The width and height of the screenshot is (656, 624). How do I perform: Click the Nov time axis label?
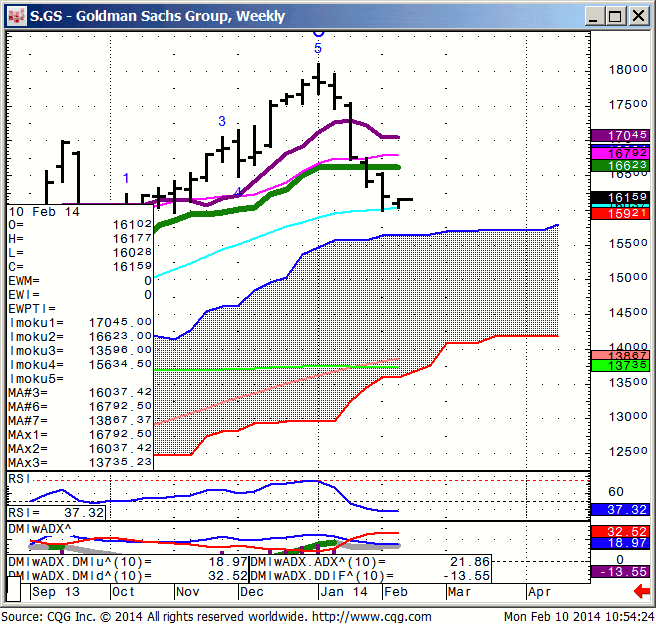pos(187,592)
